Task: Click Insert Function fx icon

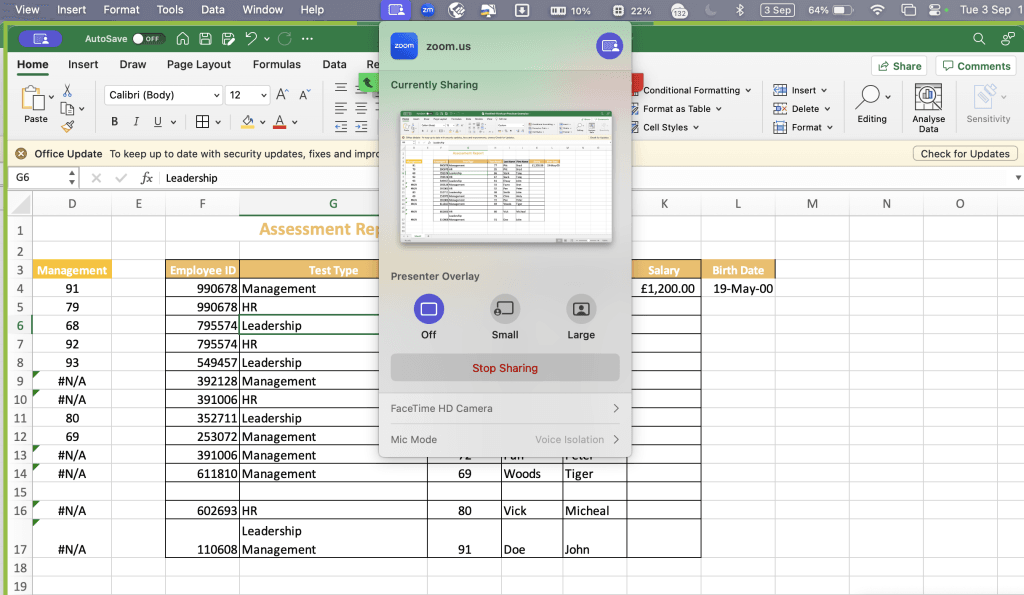Action: tap(147, 178)
